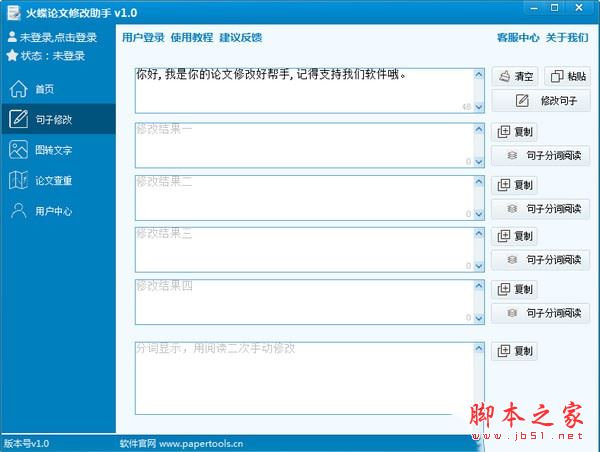Click scroll-up arrow of 修改结果一 box

pos(479,129)
